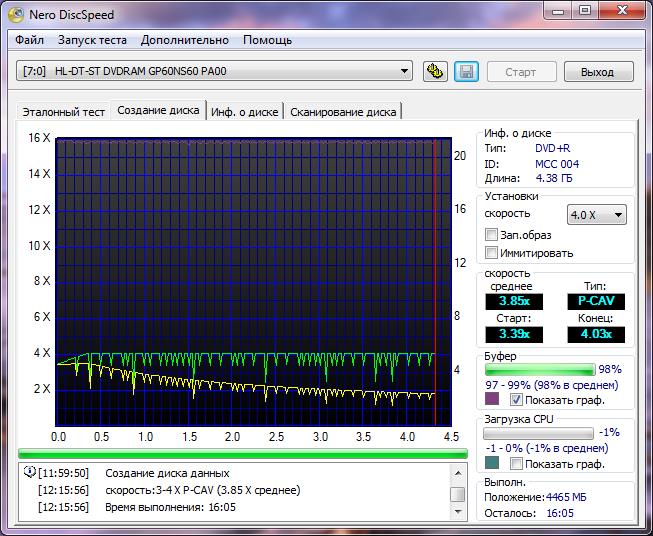
Task: Enable the Зап.образ checkbox
Action: [x=491, y=234]
